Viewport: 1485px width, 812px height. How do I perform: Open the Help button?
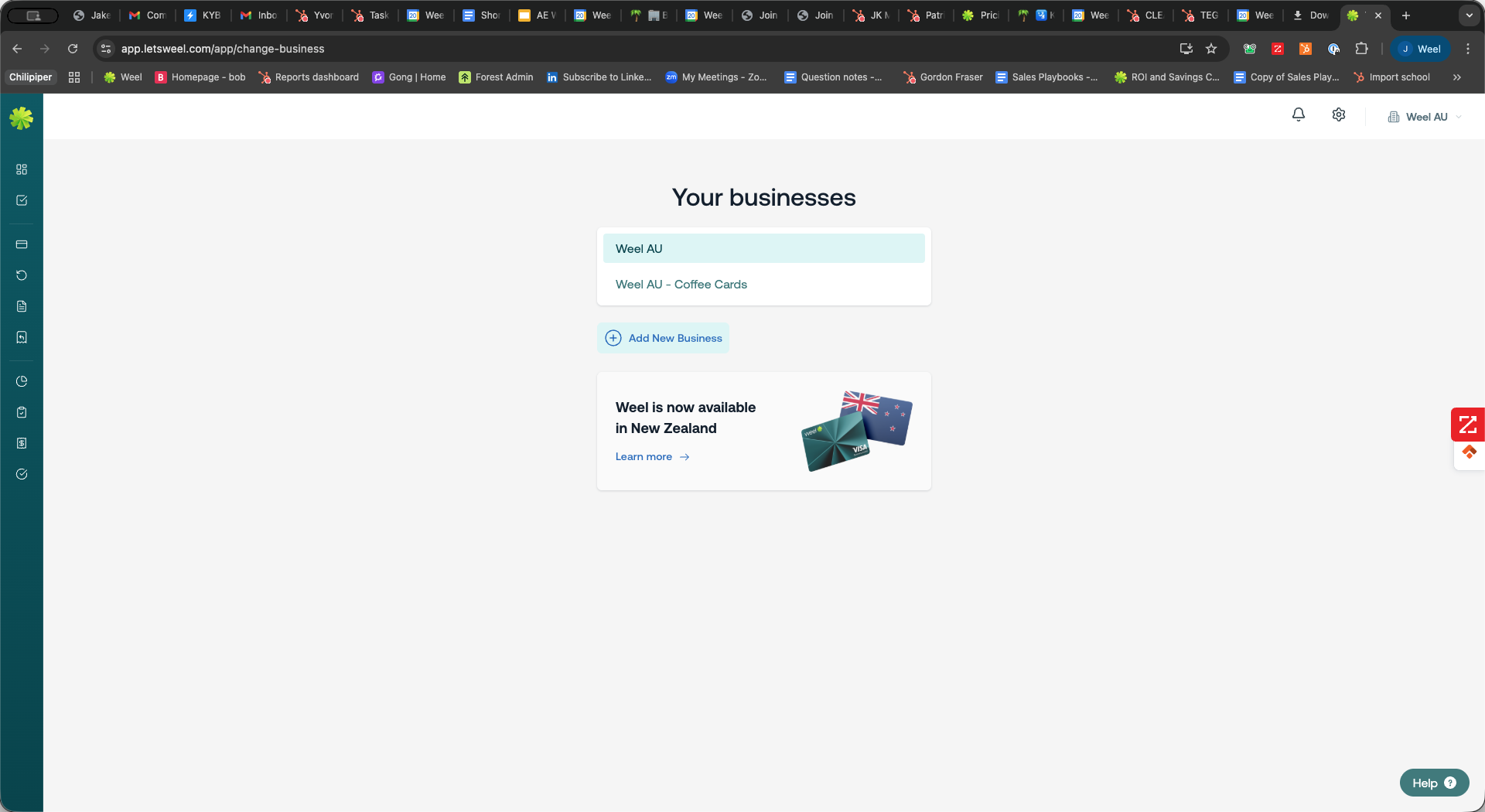click(x=1434, y=783)
